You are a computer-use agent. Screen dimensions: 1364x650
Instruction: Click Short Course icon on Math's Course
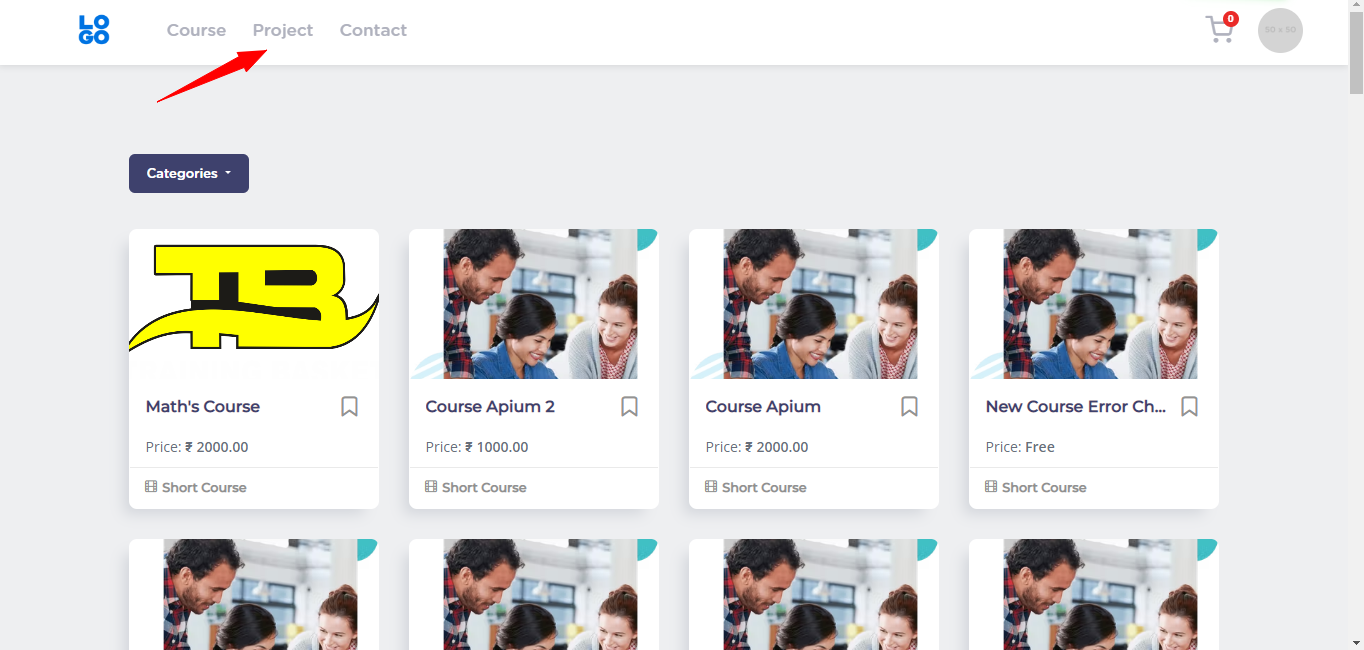coord(151,487)
